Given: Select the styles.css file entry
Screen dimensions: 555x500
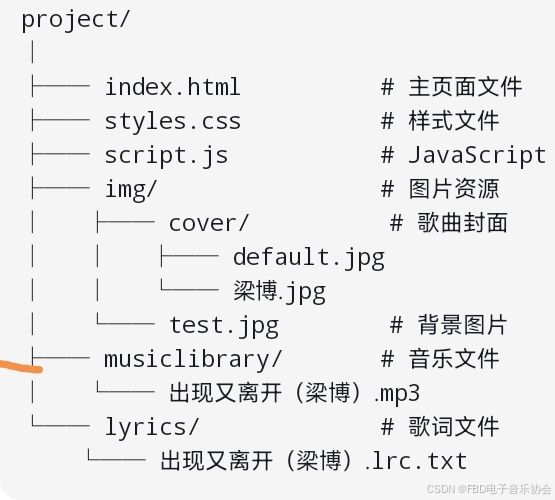Looking at the screenshot, I should point(172,121).
